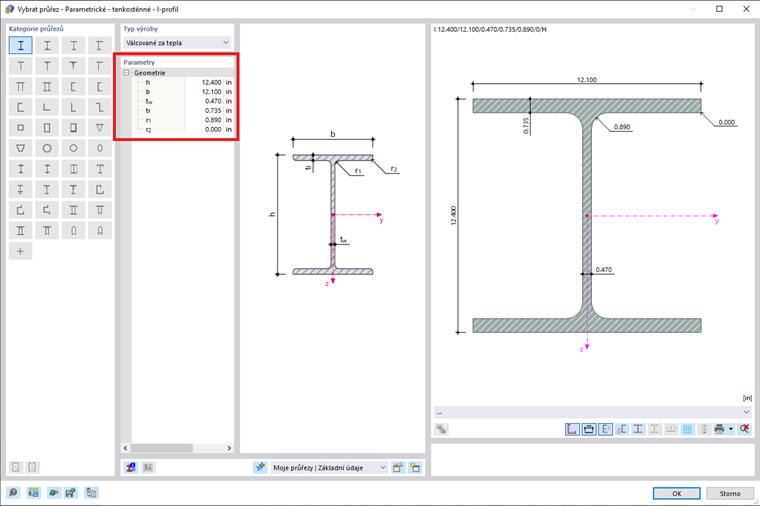Pick the large circular tube section category
Image resolution: width=760 pixels, height=506 pixels.
47,148
